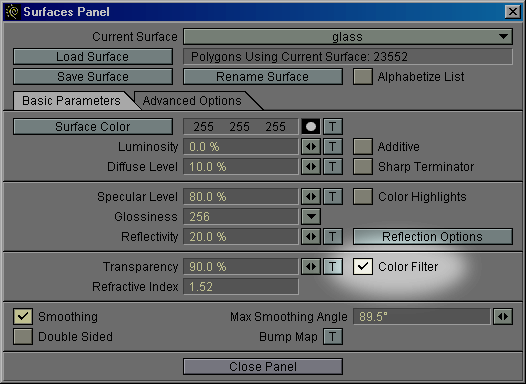Click the Rename Surface button

263,77
